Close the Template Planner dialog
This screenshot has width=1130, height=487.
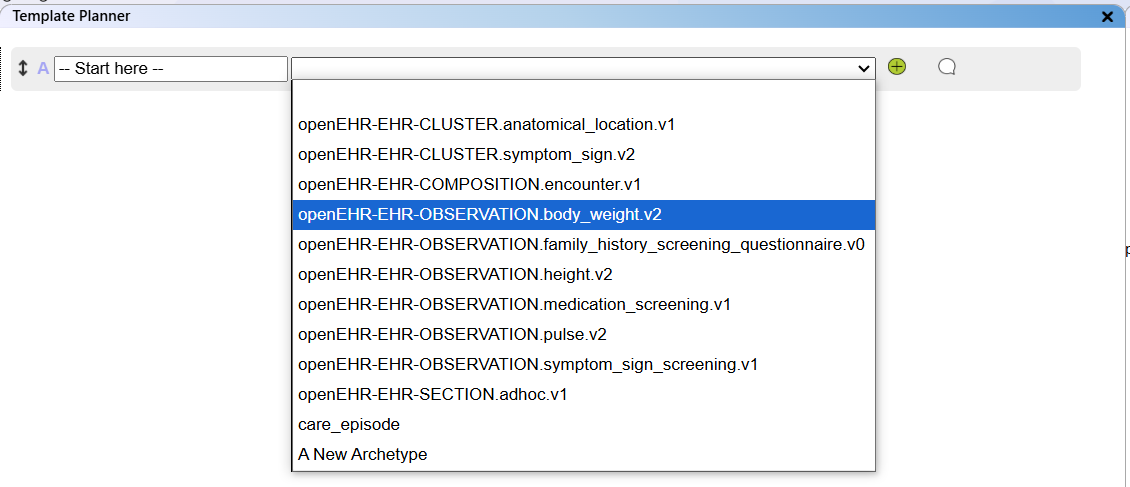[x=1107, y=17]
